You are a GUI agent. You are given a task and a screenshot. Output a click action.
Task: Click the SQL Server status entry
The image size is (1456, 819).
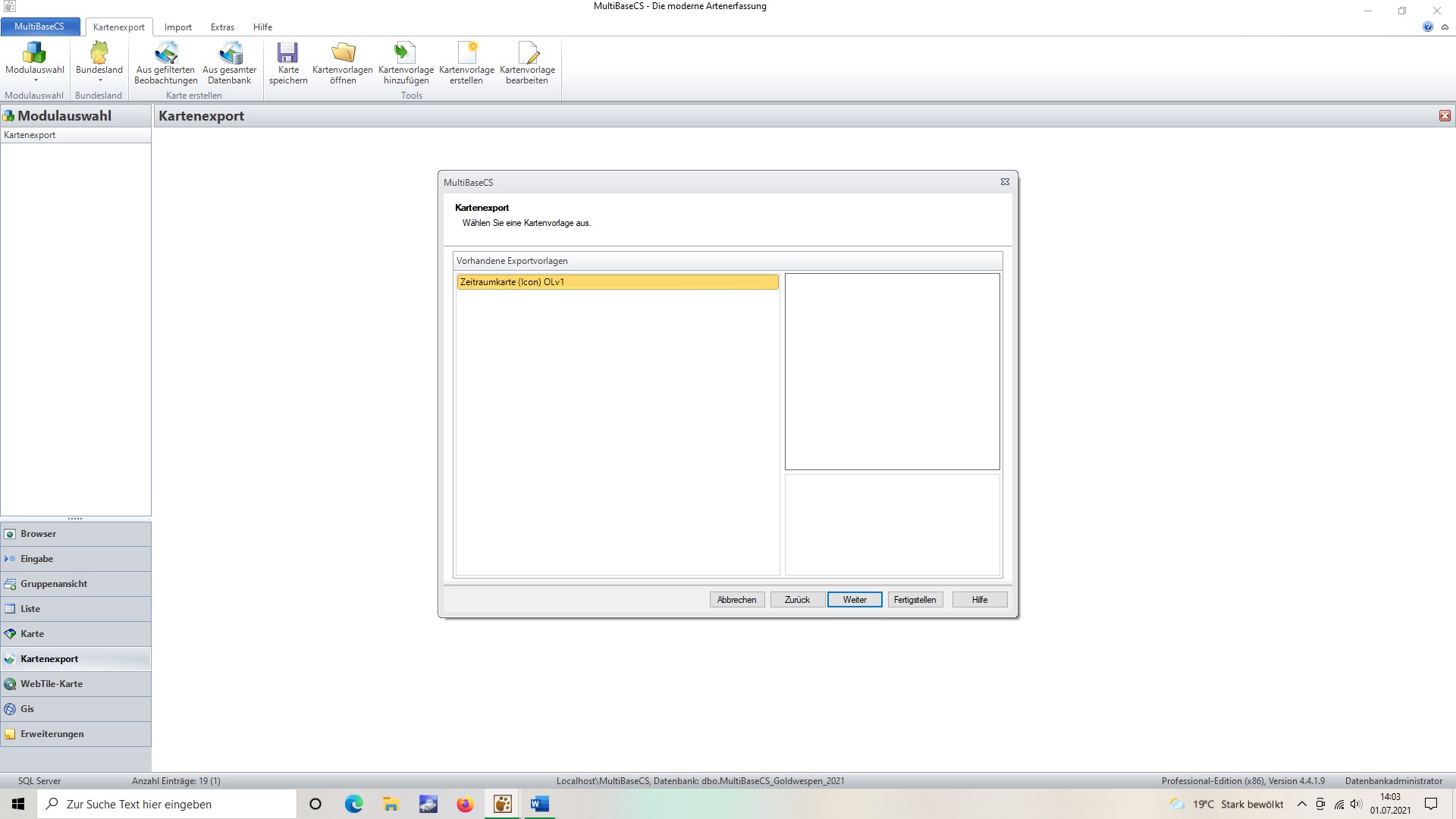[39, 781]
